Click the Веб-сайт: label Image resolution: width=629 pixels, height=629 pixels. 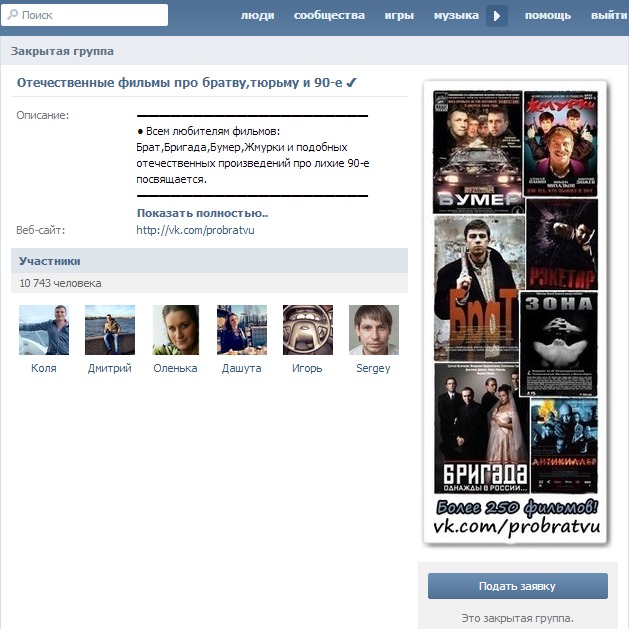[x=41, y=230]
